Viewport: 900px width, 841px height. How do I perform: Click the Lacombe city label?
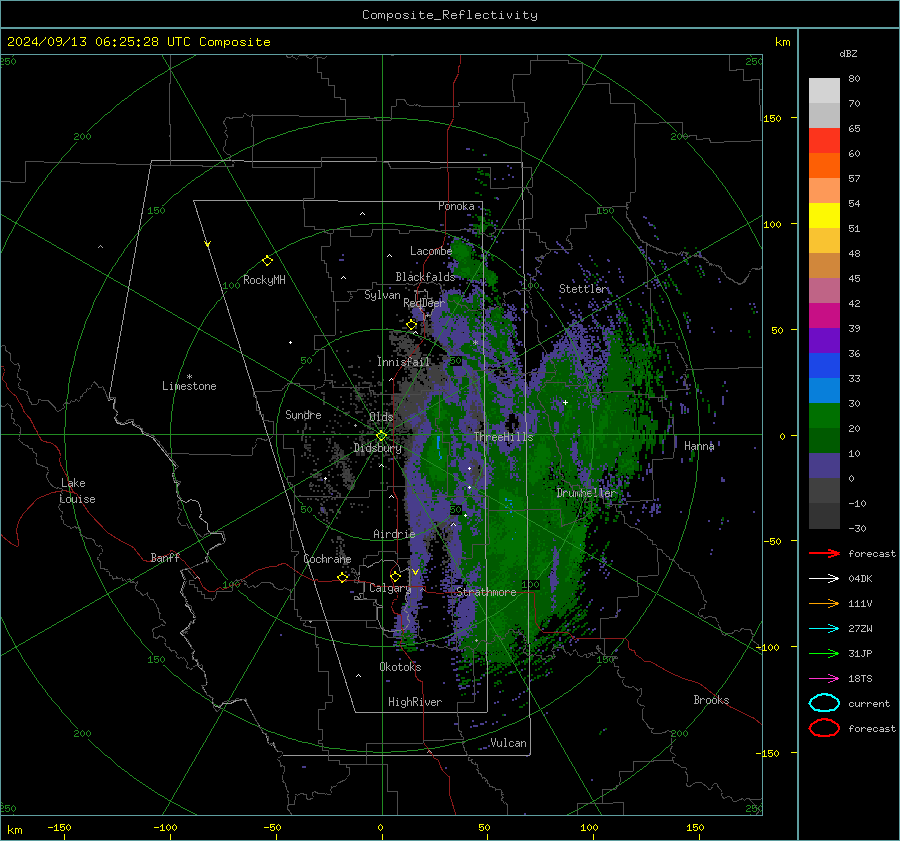tap(431, 251)
